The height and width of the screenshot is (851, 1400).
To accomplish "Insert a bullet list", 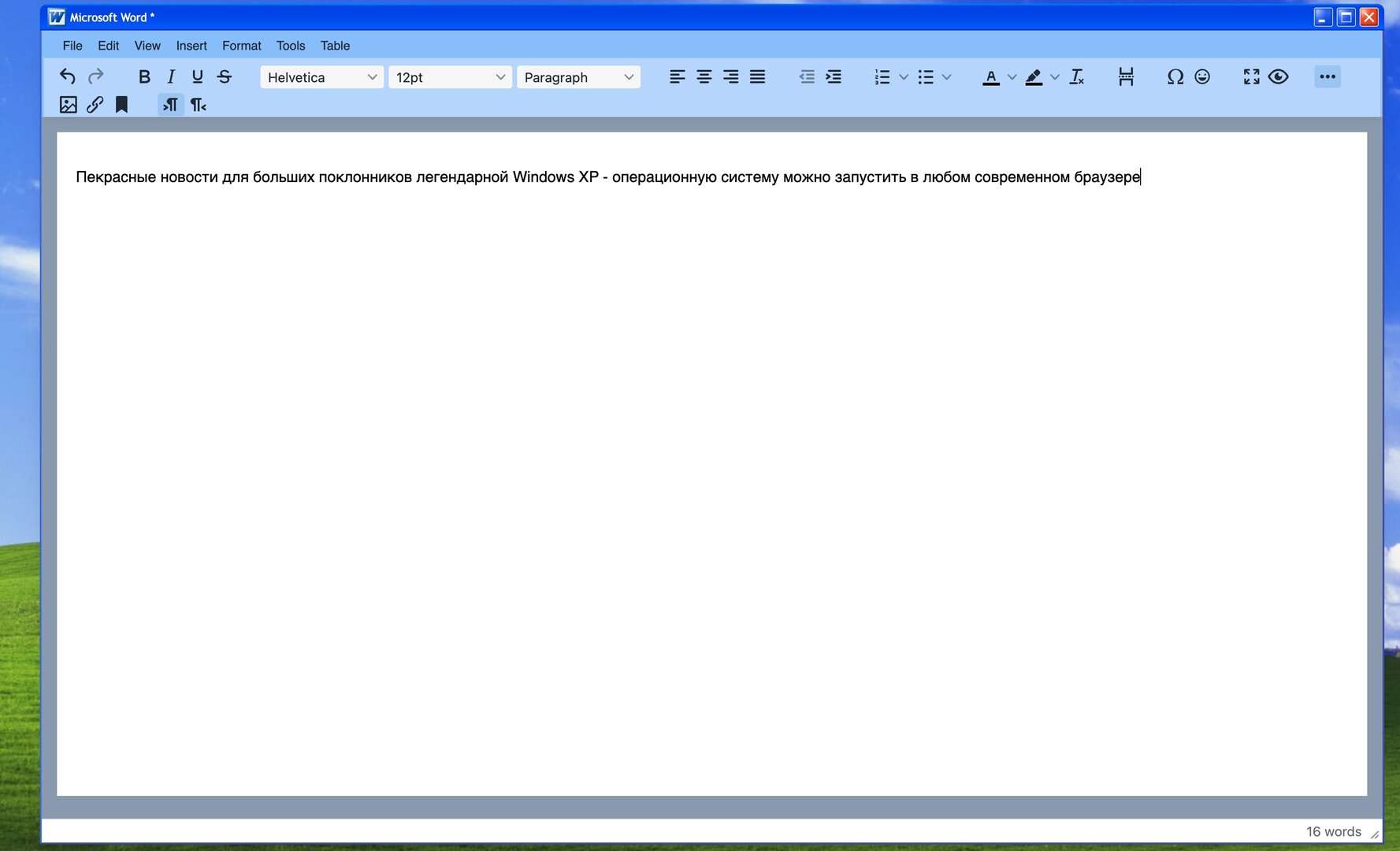I will click(926, 76).
